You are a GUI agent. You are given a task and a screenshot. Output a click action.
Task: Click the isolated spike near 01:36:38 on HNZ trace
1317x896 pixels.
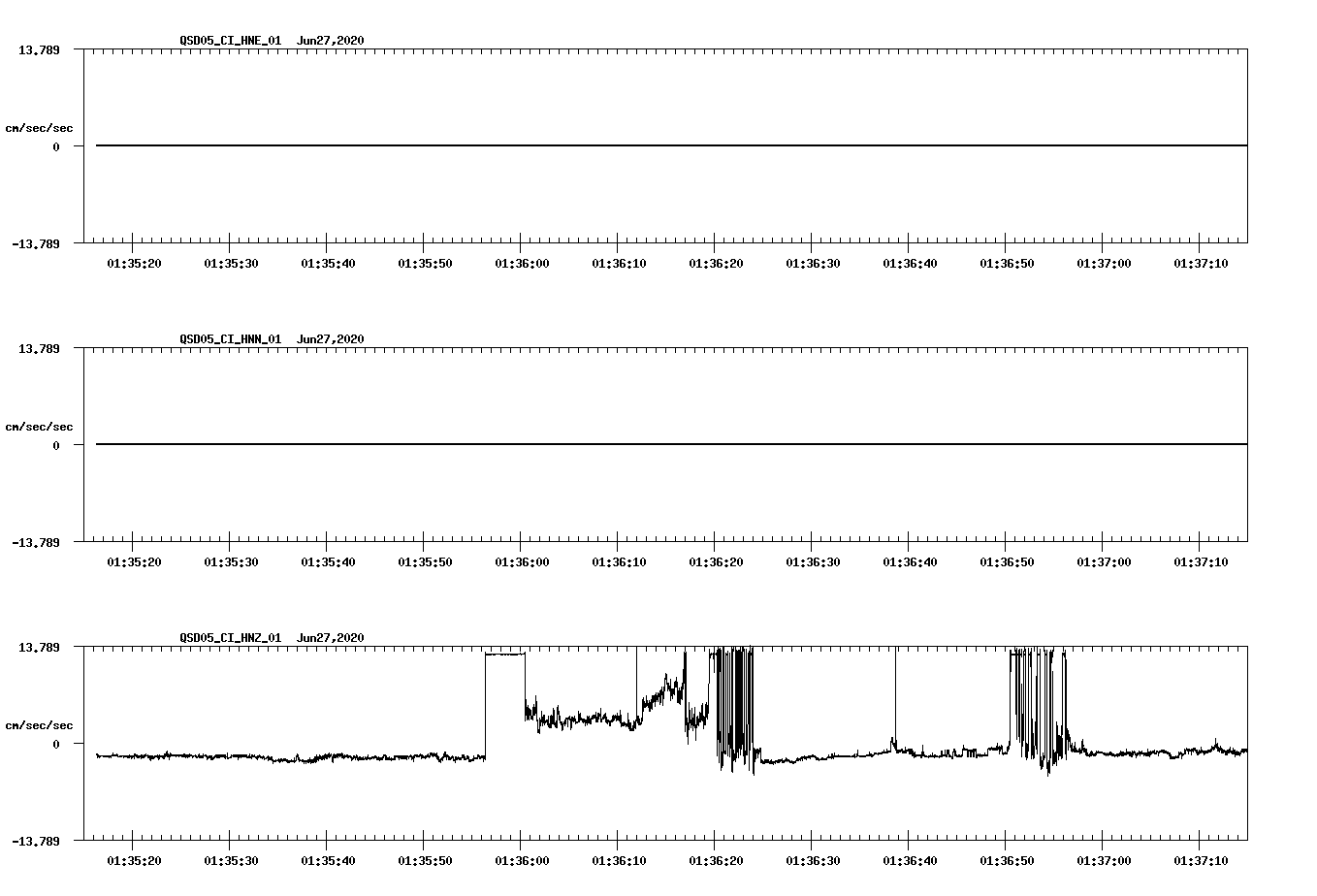895,698
